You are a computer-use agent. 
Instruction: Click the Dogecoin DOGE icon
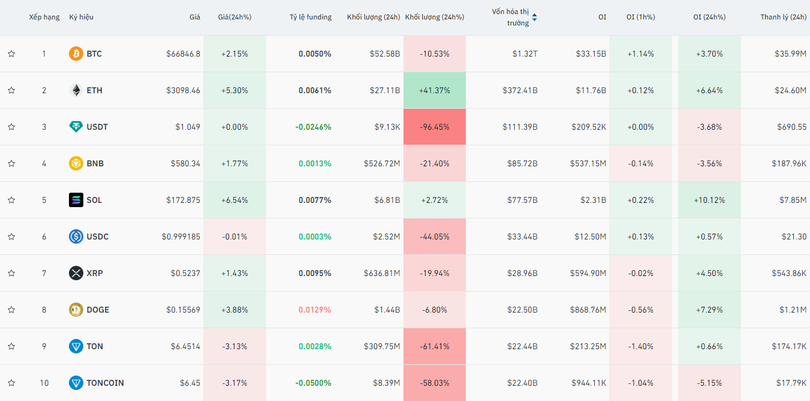76,310
